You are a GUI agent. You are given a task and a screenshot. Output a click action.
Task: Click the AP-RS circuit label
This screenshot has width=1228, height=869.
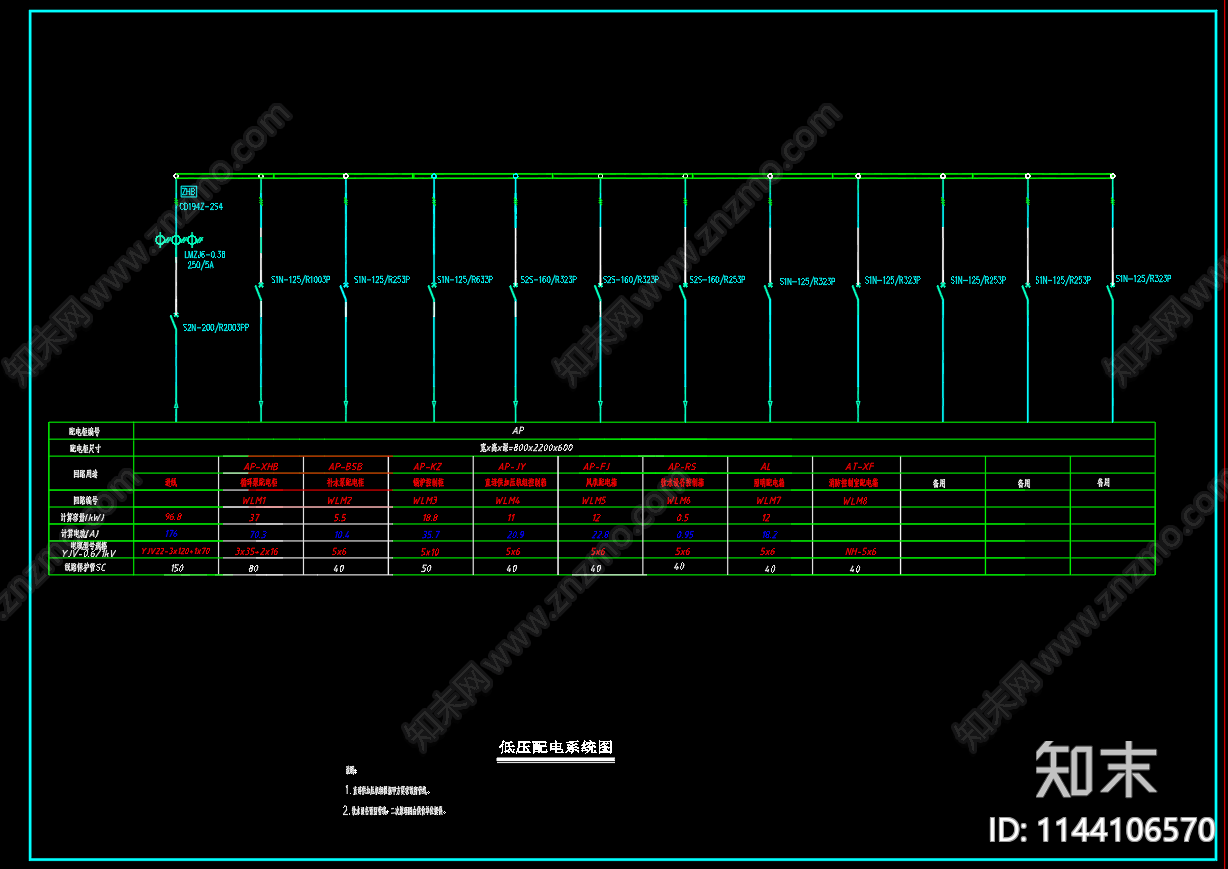[x=684, y=466]
